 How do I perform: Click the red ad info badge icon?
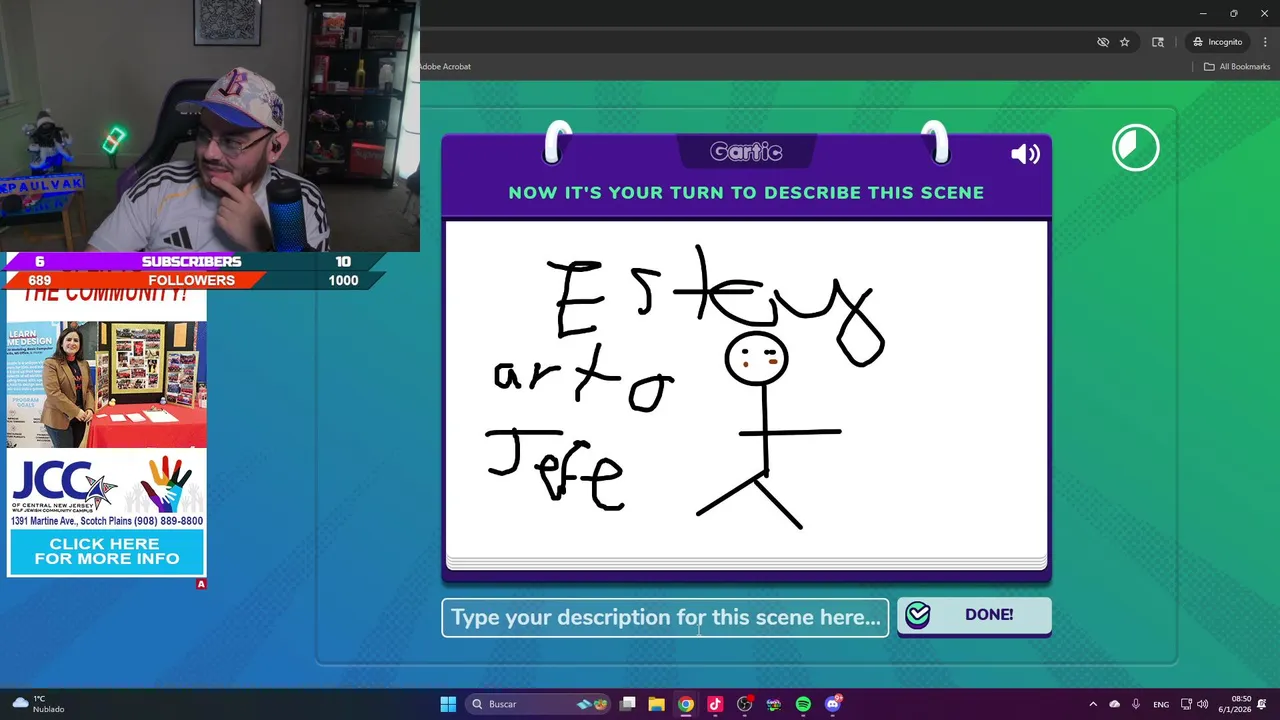click(201, 584)
